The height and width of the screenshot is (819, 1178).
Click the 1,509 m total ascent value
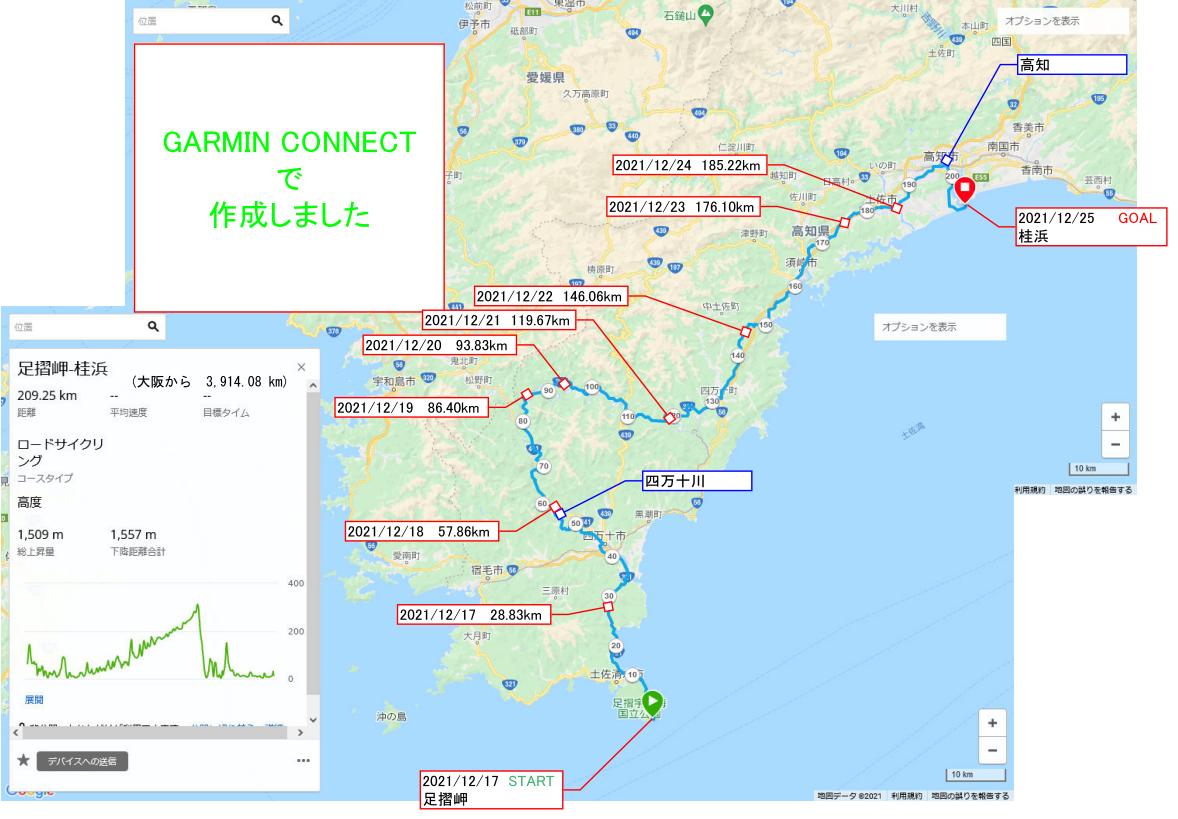(41, 534)
